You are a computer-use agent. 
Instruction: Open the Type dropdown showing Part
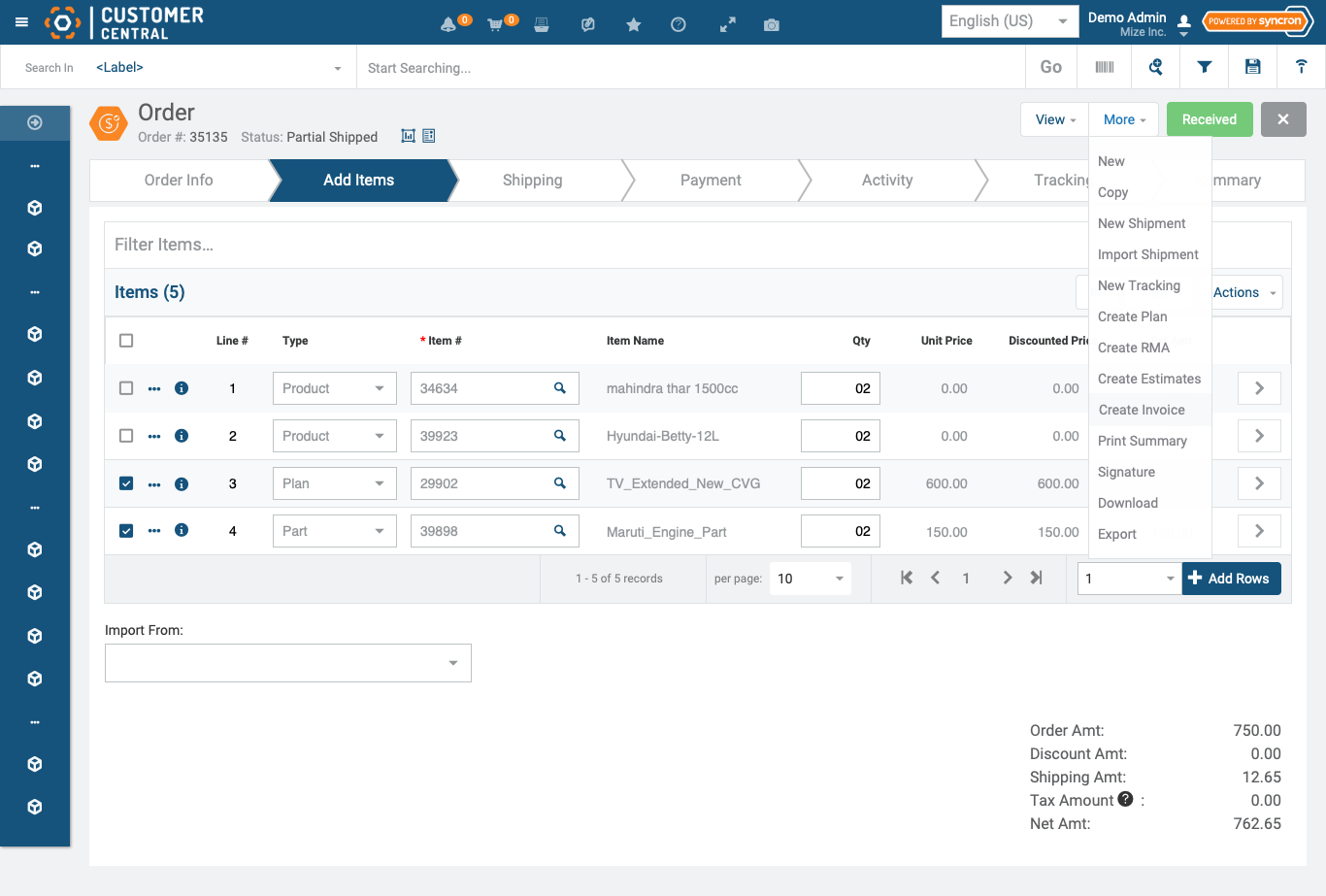pos(335,531)
